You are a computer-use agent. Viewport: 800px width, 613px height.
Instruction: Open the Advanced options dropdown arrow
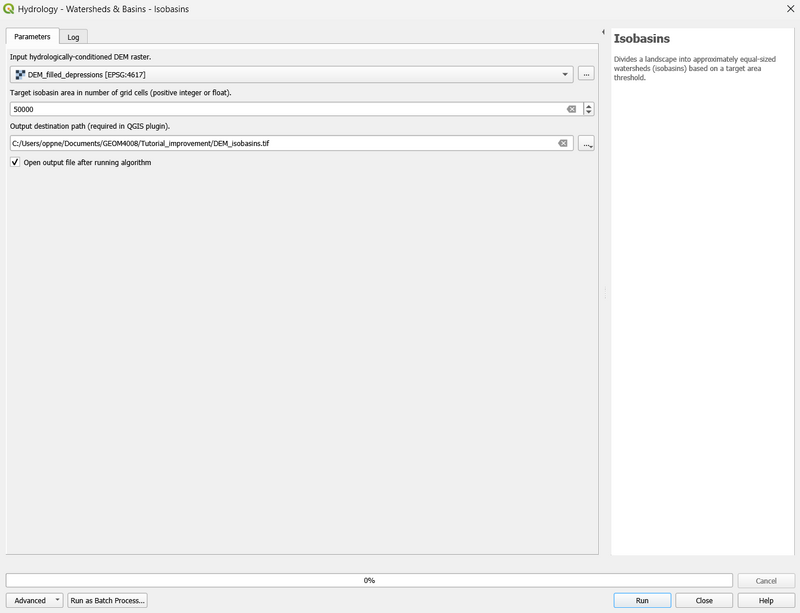(58, 600)
